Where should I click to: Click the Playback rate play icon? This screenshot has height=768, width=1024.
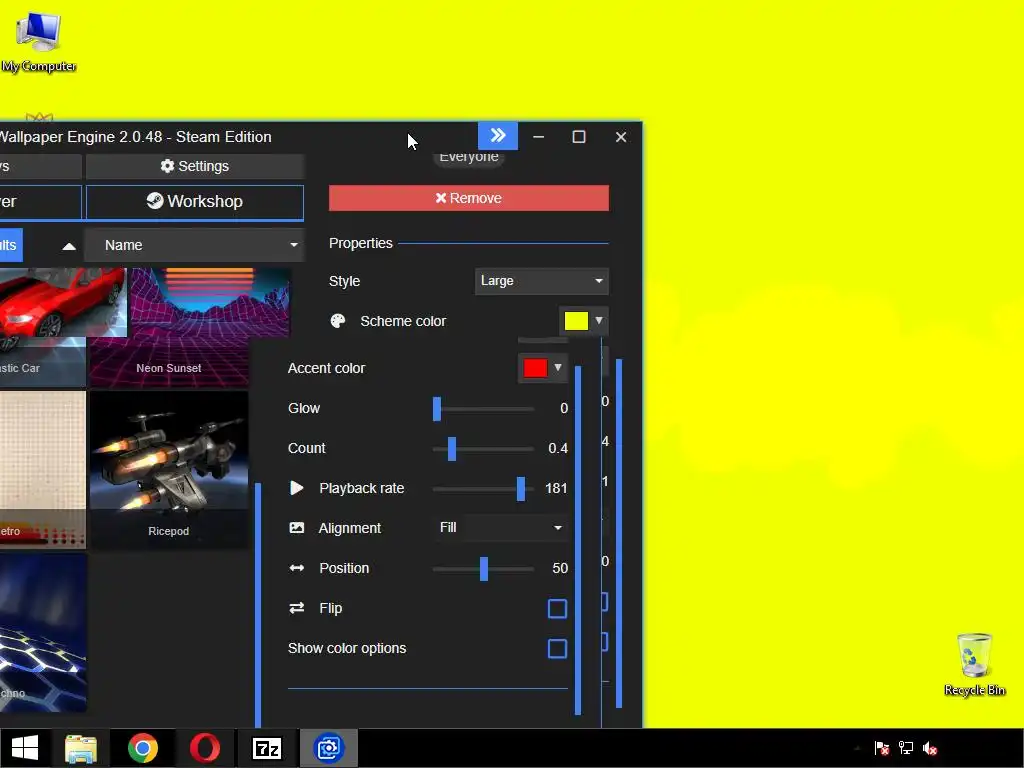(296, 488)
